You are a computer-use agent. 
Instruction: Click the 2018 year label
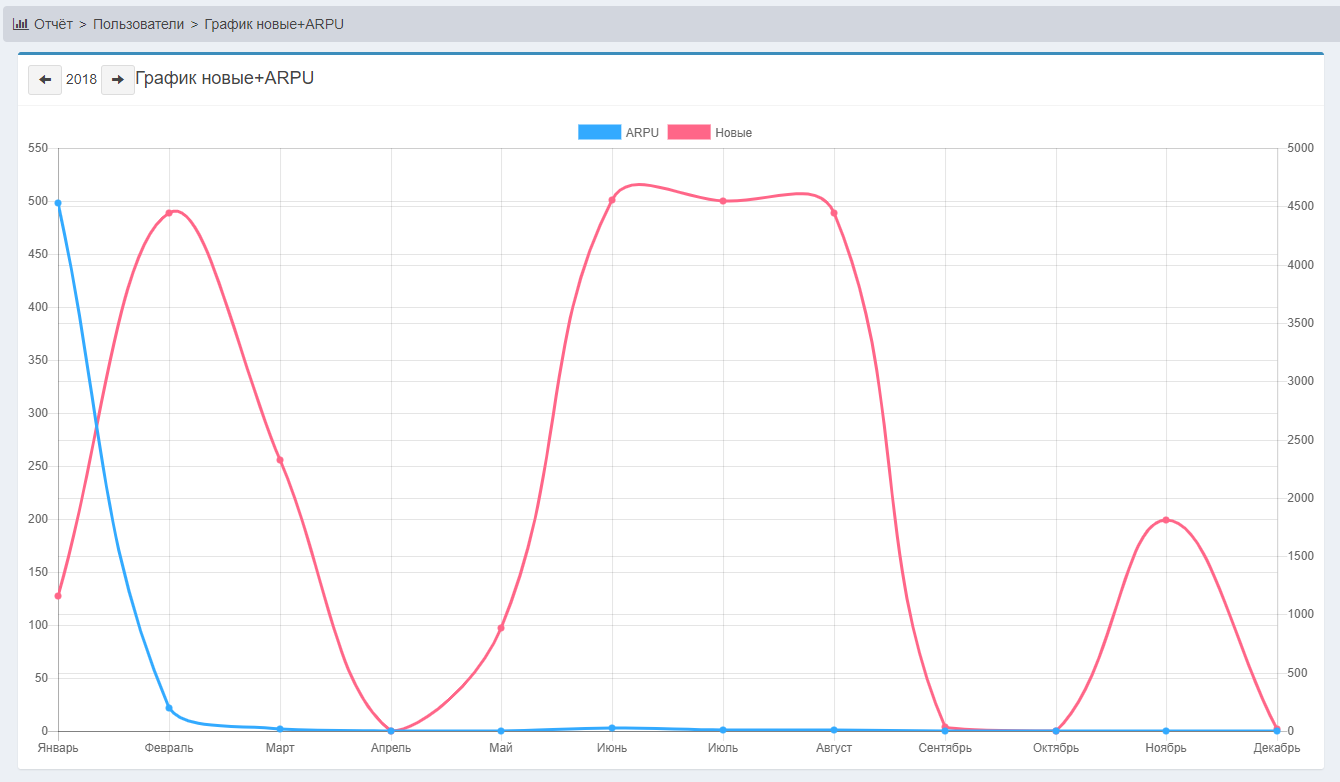click(x=81, y=80)
